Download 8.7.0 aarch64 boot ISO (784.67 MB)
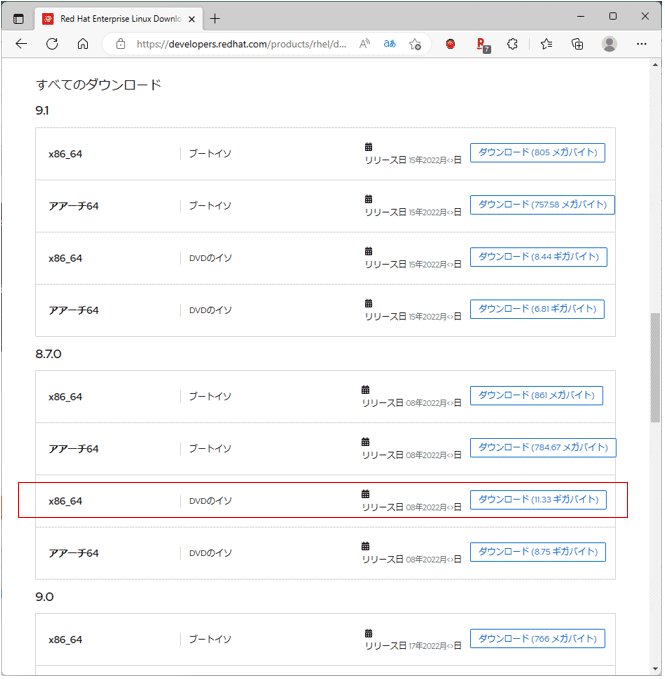665x679 pixels. (543, 447)
